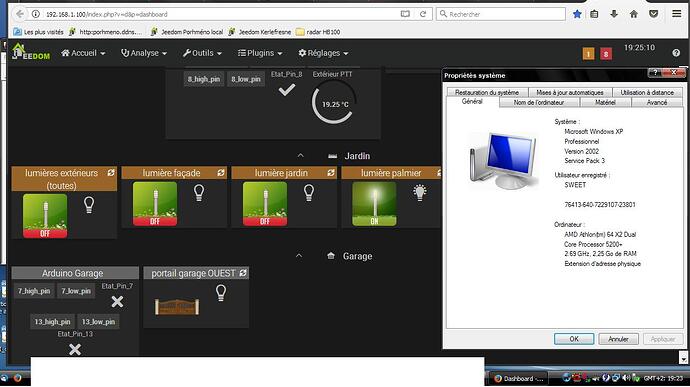The width and height of the screenshot is (690, 387).
Task: Focus the Rechercher search field
Action: pos(501,14)
